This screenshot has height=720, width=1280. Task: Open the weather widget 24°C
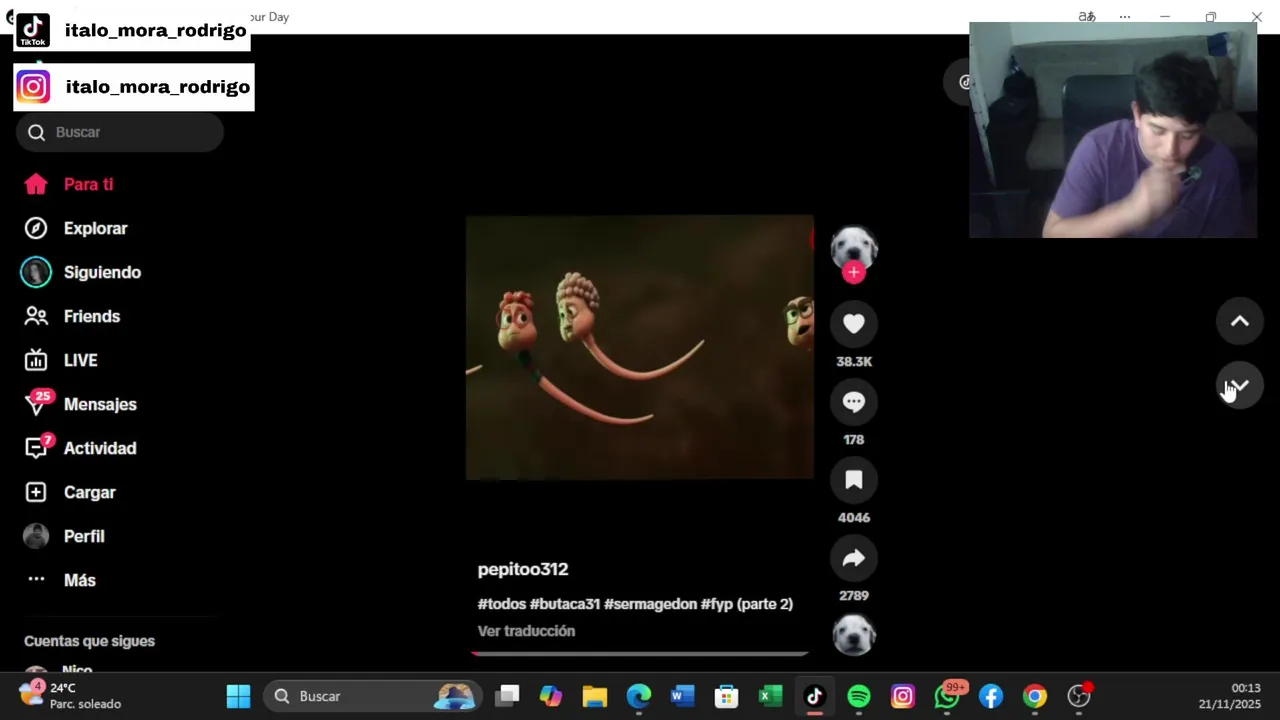[70, 696]
